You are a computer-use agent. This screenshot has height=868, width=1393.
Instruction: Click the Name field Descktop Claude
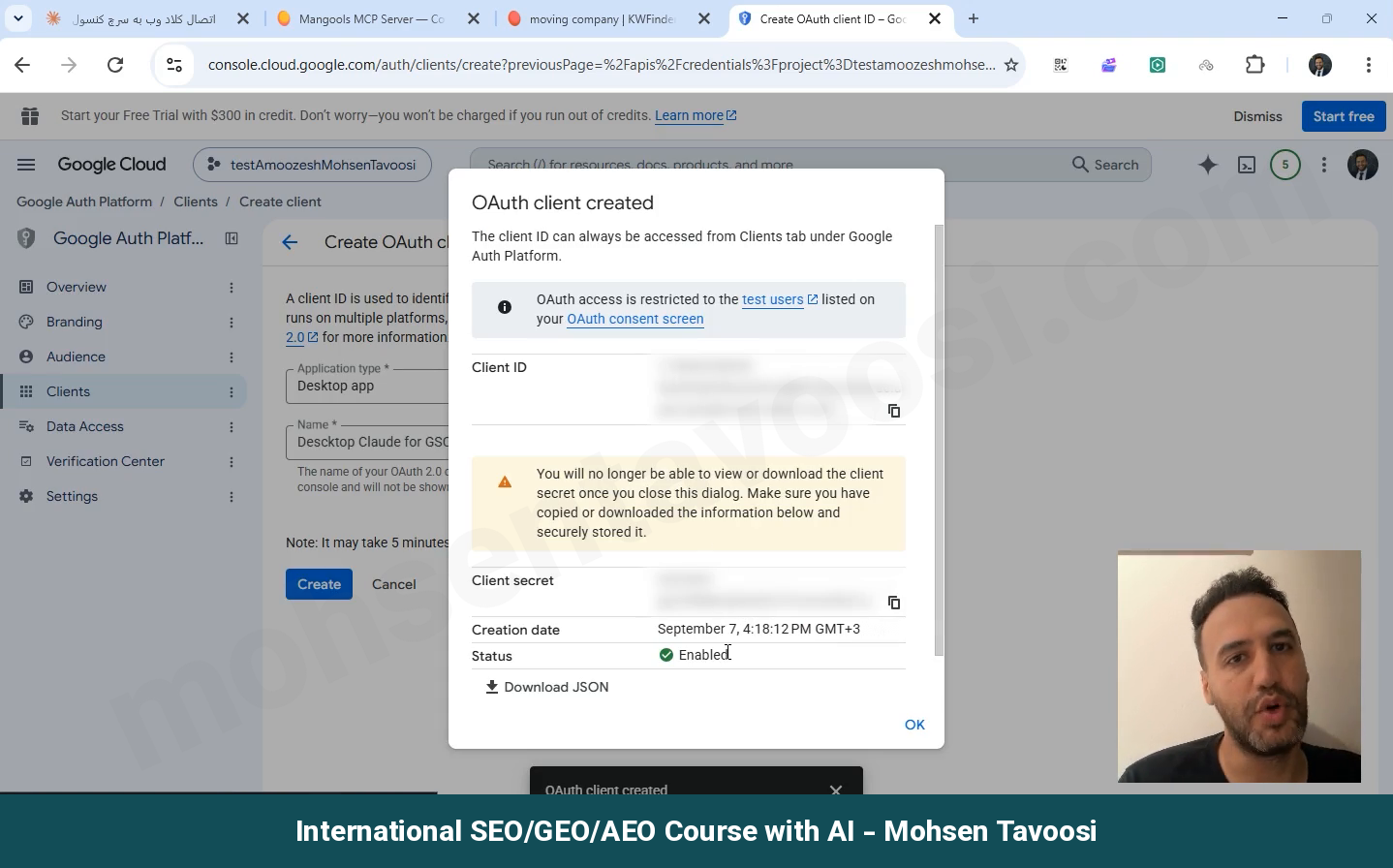pyautogui.click(x=367, y=442)
